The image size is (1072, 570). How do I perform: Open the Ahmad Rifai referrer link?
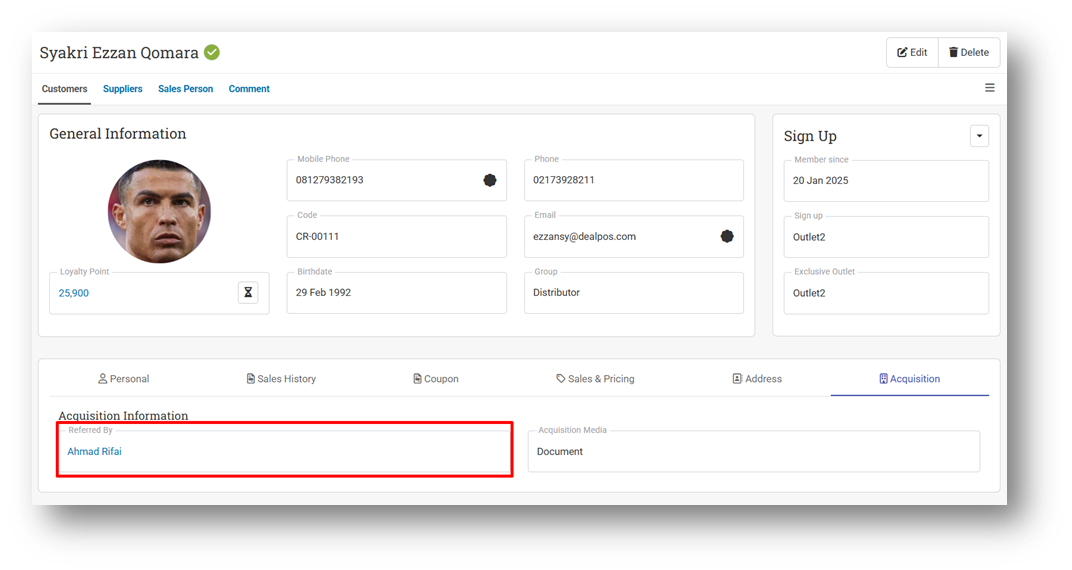(x=94, y=452)
